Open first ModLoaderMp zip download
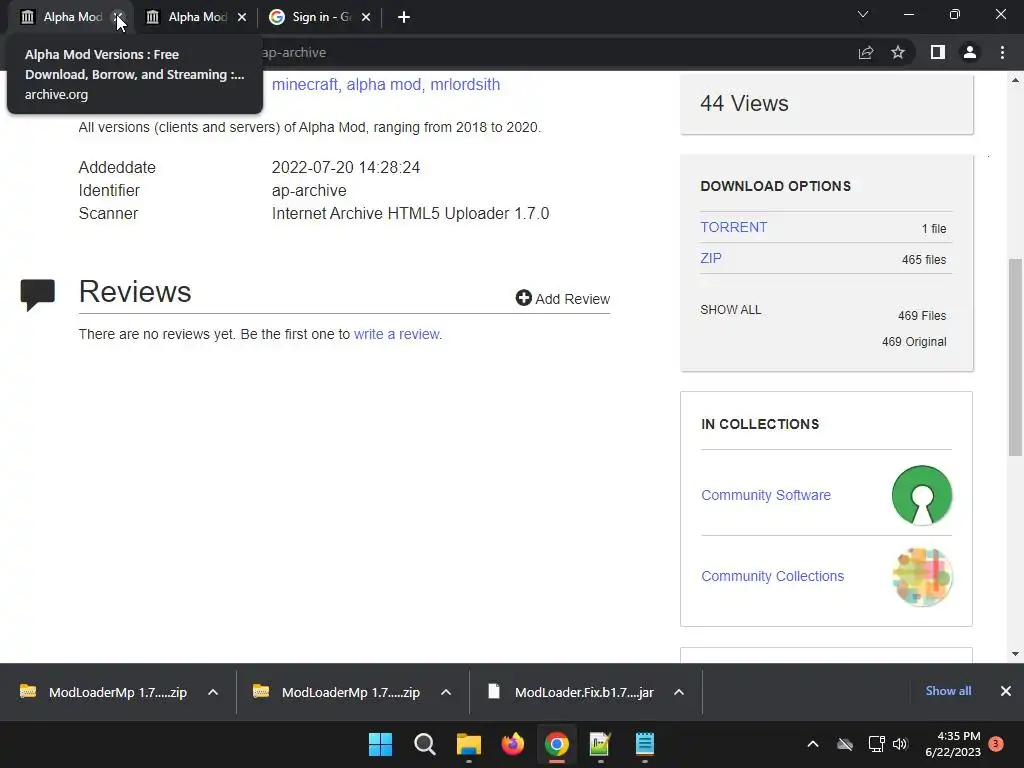The height and width of the screenshot is (768, 1024). (104, 692)
